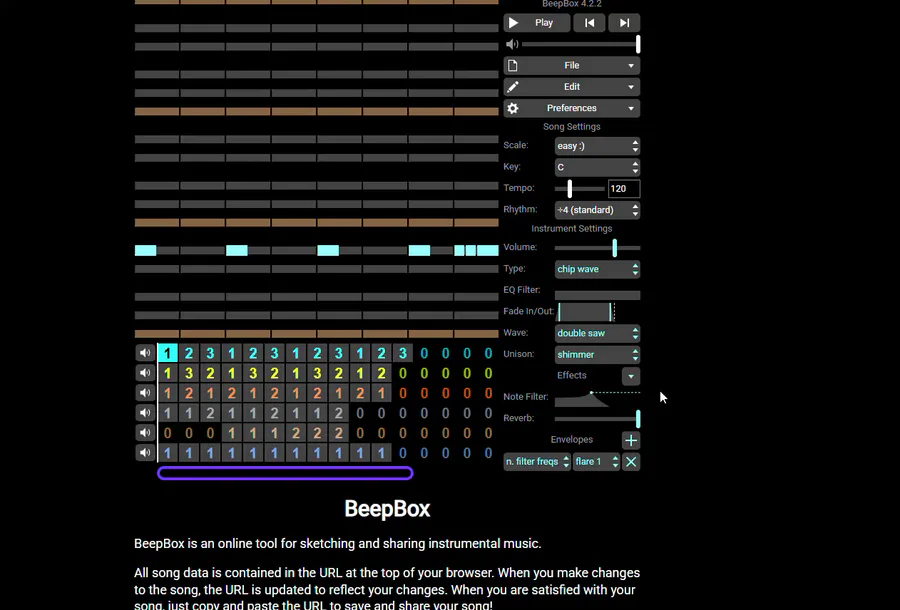
Task: Mute the fifth (brown) channel
Action: pyautogui.click(x=145, y=433)
